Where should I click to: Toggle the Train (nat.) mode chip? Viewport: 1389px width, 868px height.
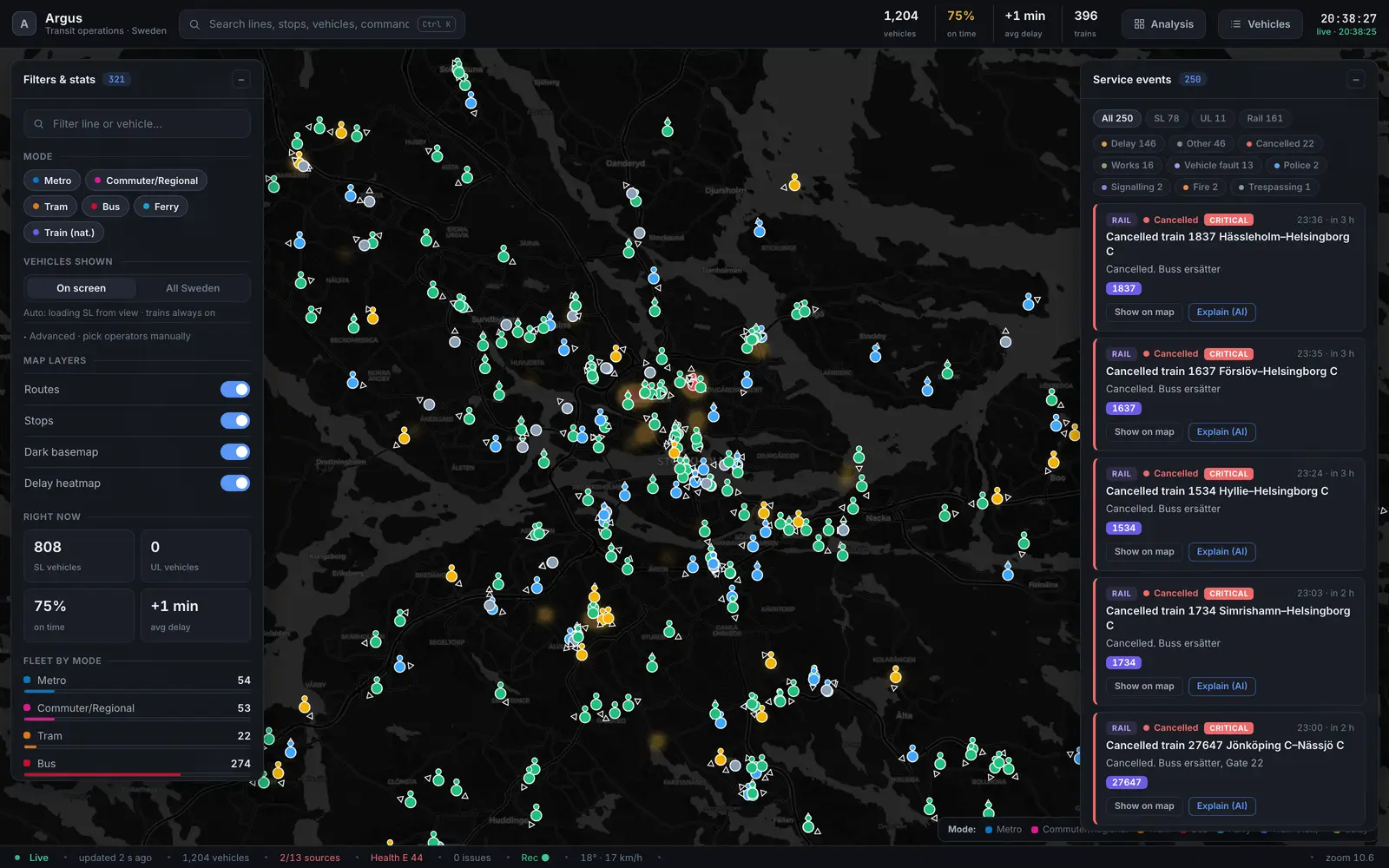click(x=63, y=233)
